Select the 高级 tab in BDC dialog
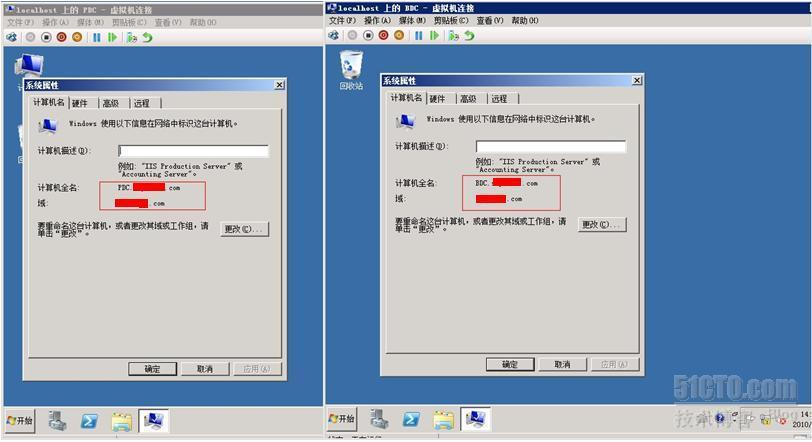812x442 pixels. click(468, 99)
